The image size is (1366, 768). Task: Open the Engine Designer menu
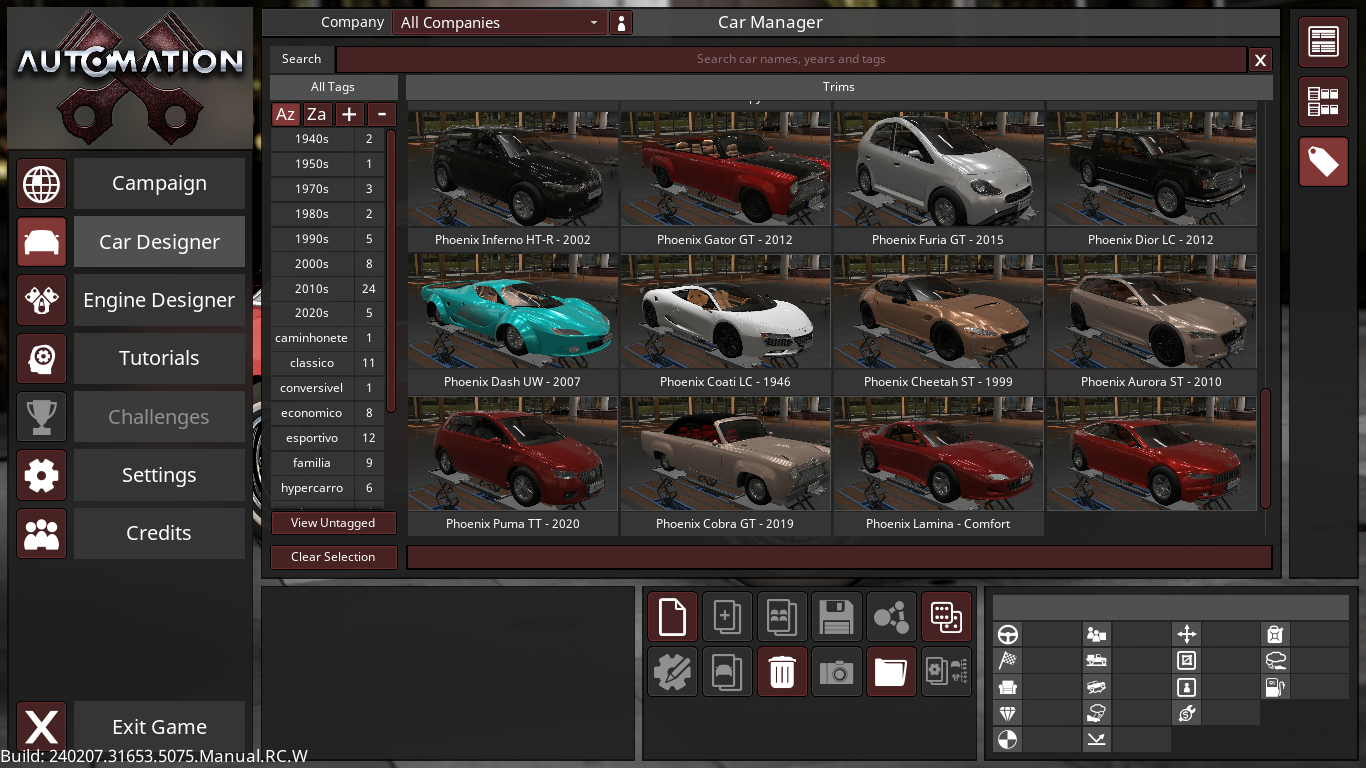(x=159, y=300)
